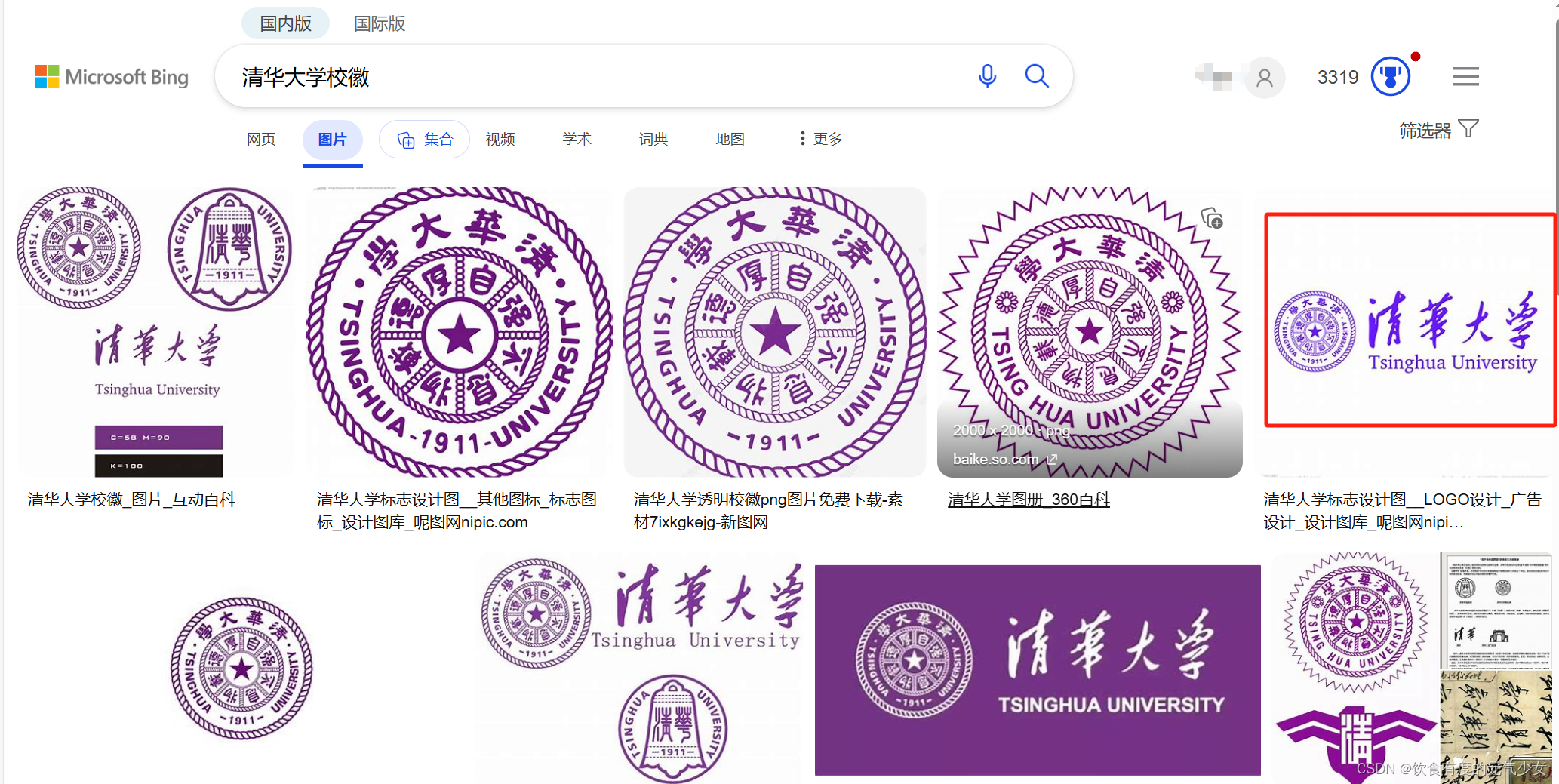Open 清华大学标志设计图__LOGO设计 caption link

coord(1402,511)
